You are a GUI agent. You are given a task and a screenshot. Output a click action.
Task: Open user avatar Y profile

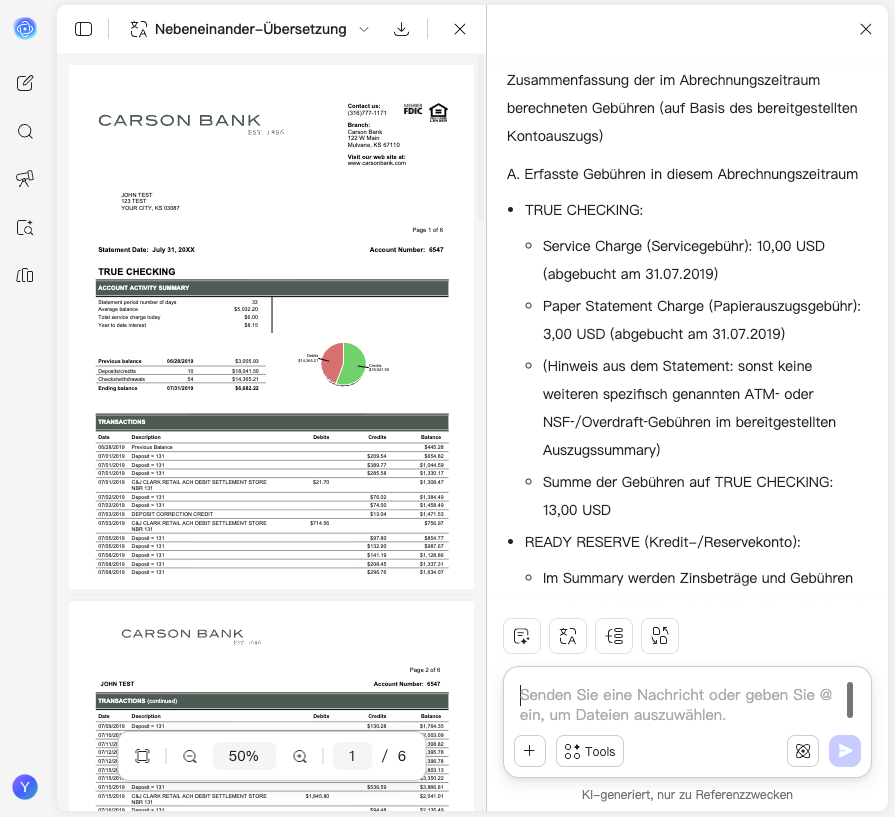pos(25,787)
